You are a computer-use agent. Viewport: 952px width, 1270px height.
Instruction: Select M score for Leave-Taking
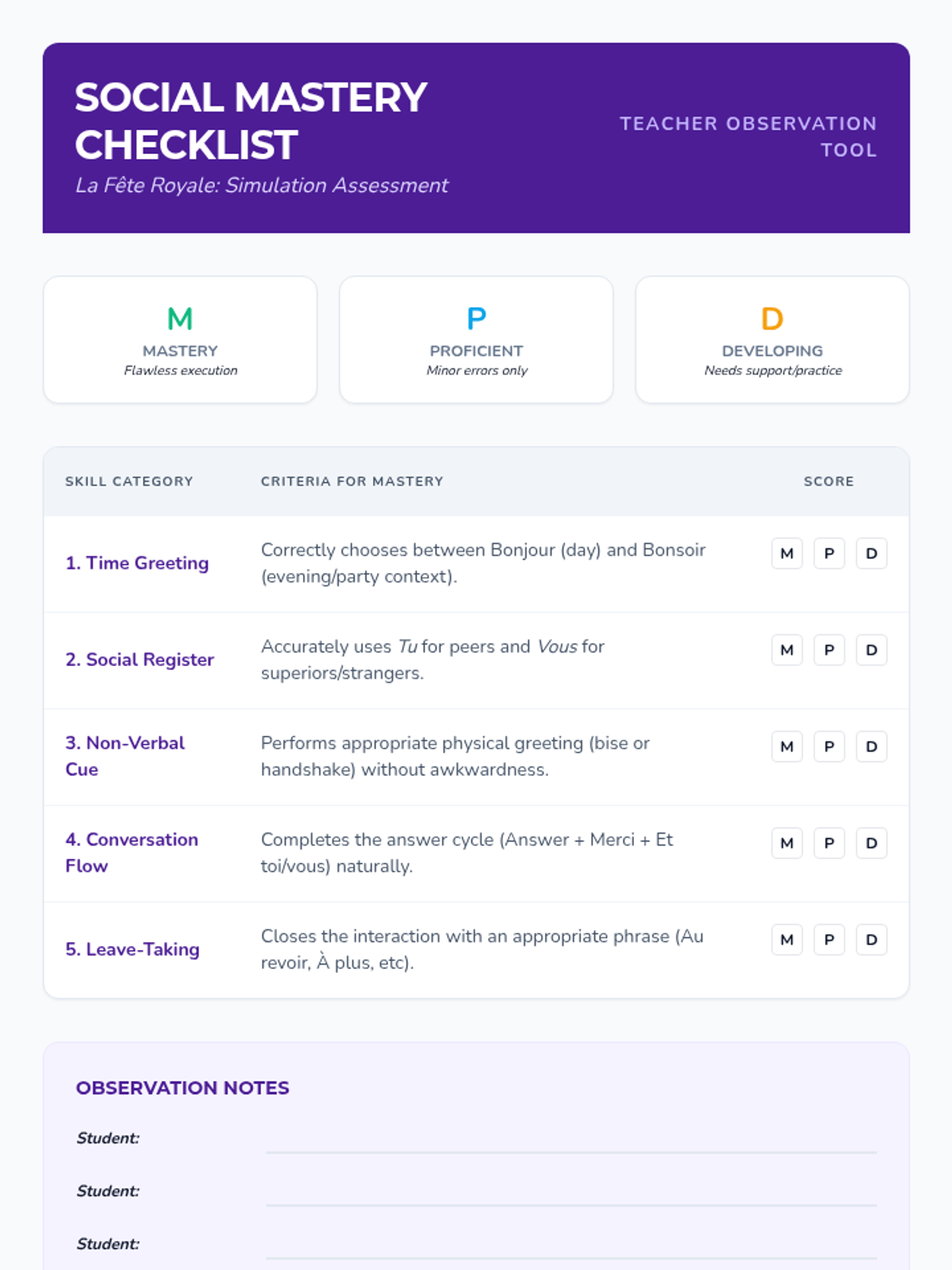(x=786, y=940)
